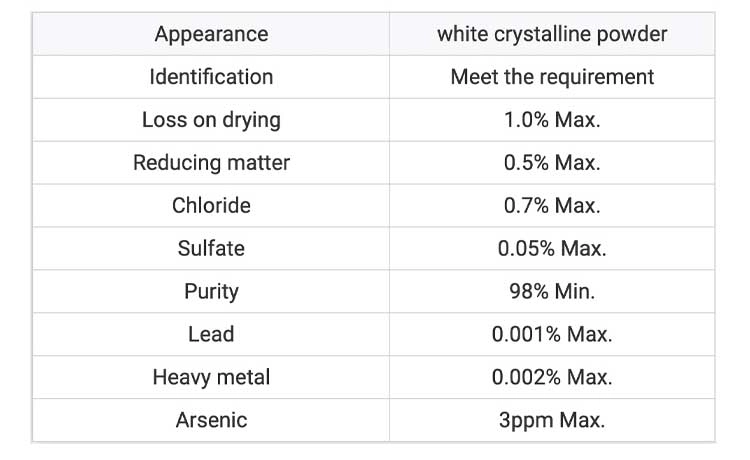
Task: Click the Identification row label
Action: click(211, 77)
